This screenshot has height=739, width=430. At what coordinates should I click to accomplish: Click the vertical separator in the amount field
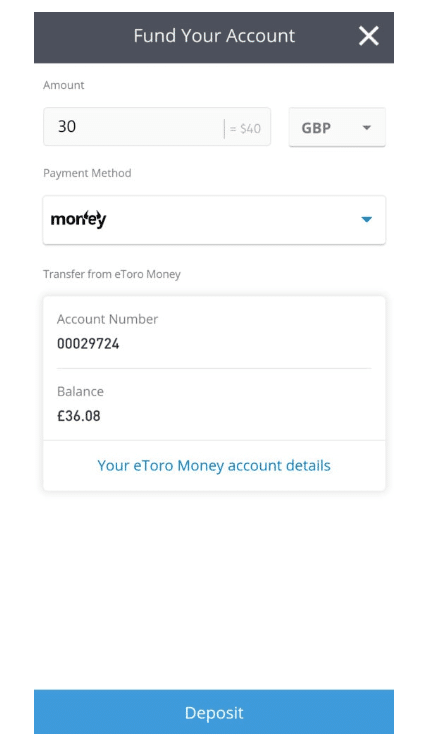[x=224, y=129]
